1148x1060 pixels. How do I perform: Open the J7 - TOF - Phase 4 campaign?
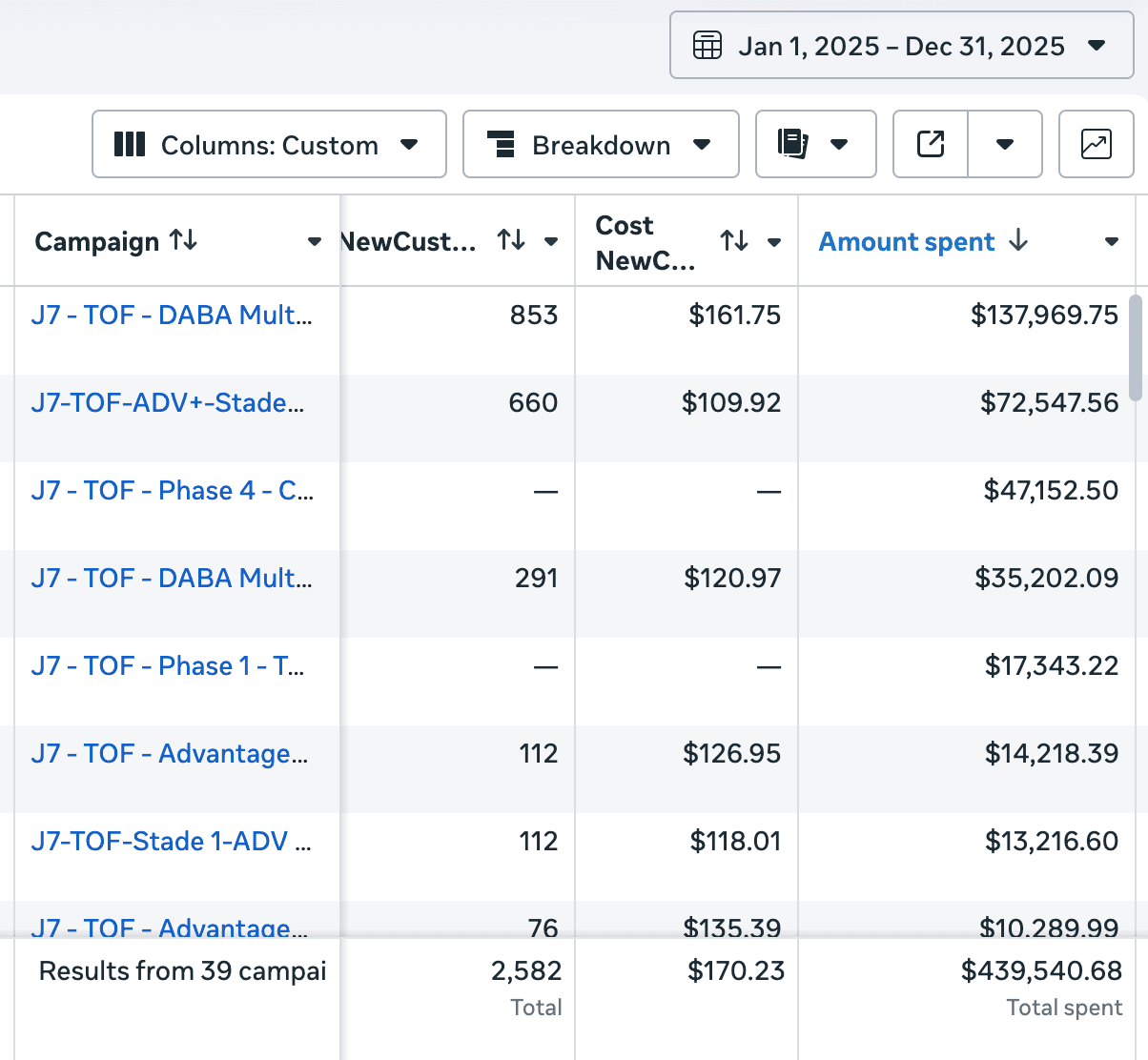tap(172, 490)
